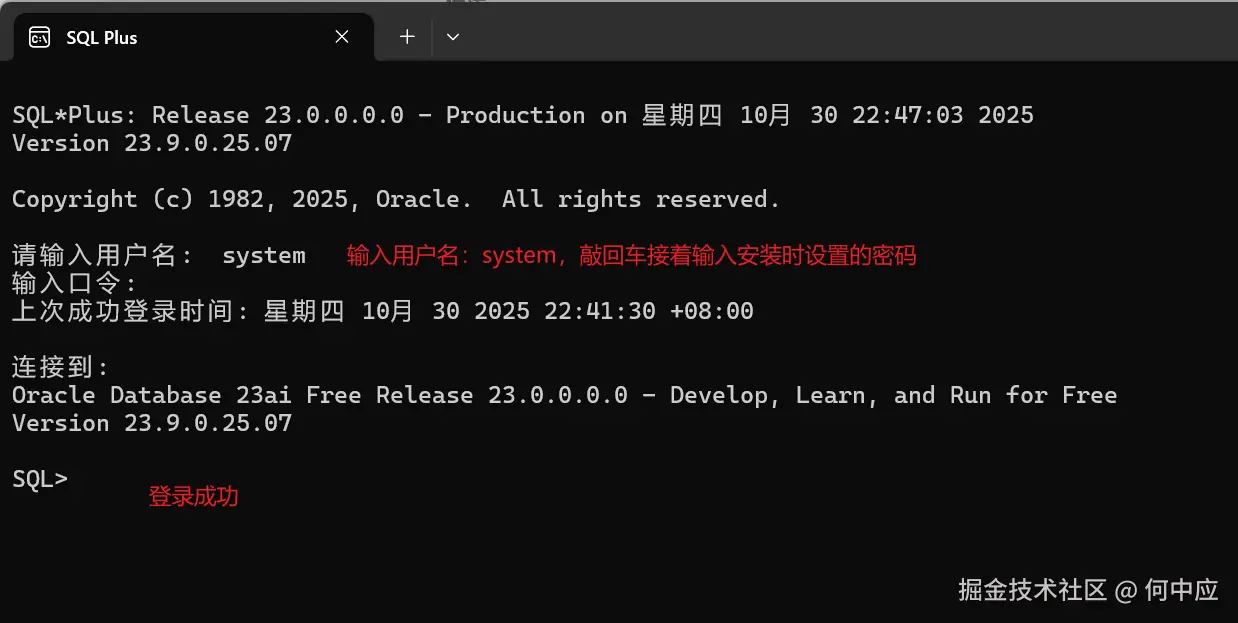Click 'SQL*Plus: Release 23.0.0.0.0' line
The height and width of the screenshot is (623, 1238).
tap(523, 115)
